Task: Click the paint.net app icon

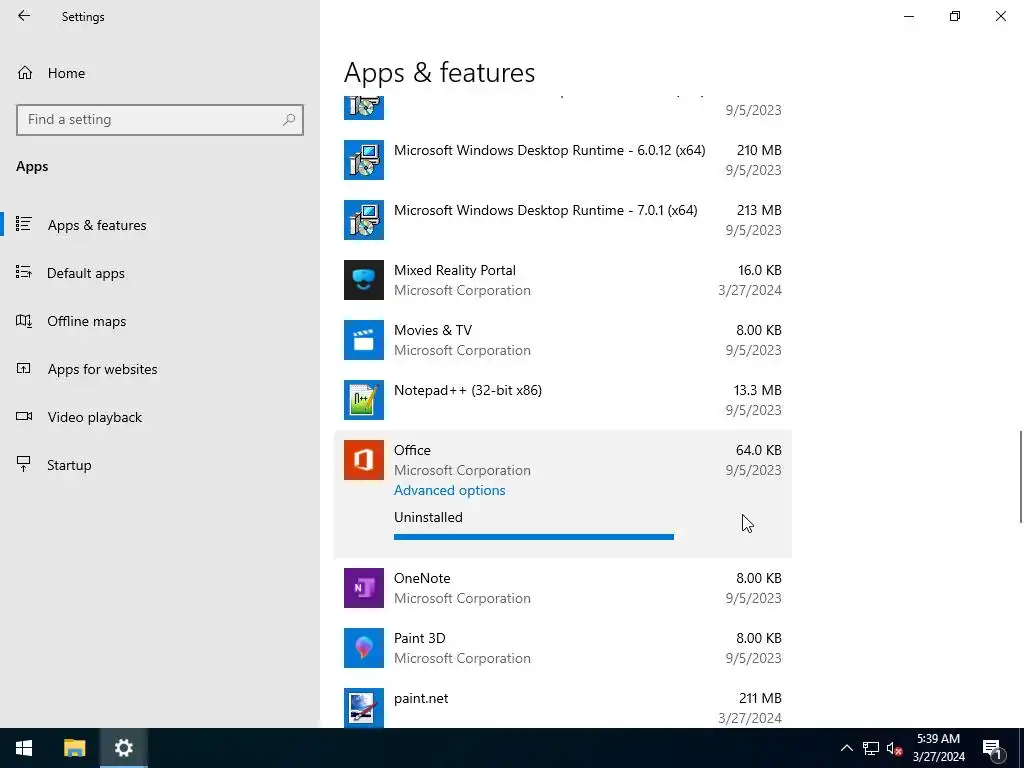Action: click(x=364, y=709)
